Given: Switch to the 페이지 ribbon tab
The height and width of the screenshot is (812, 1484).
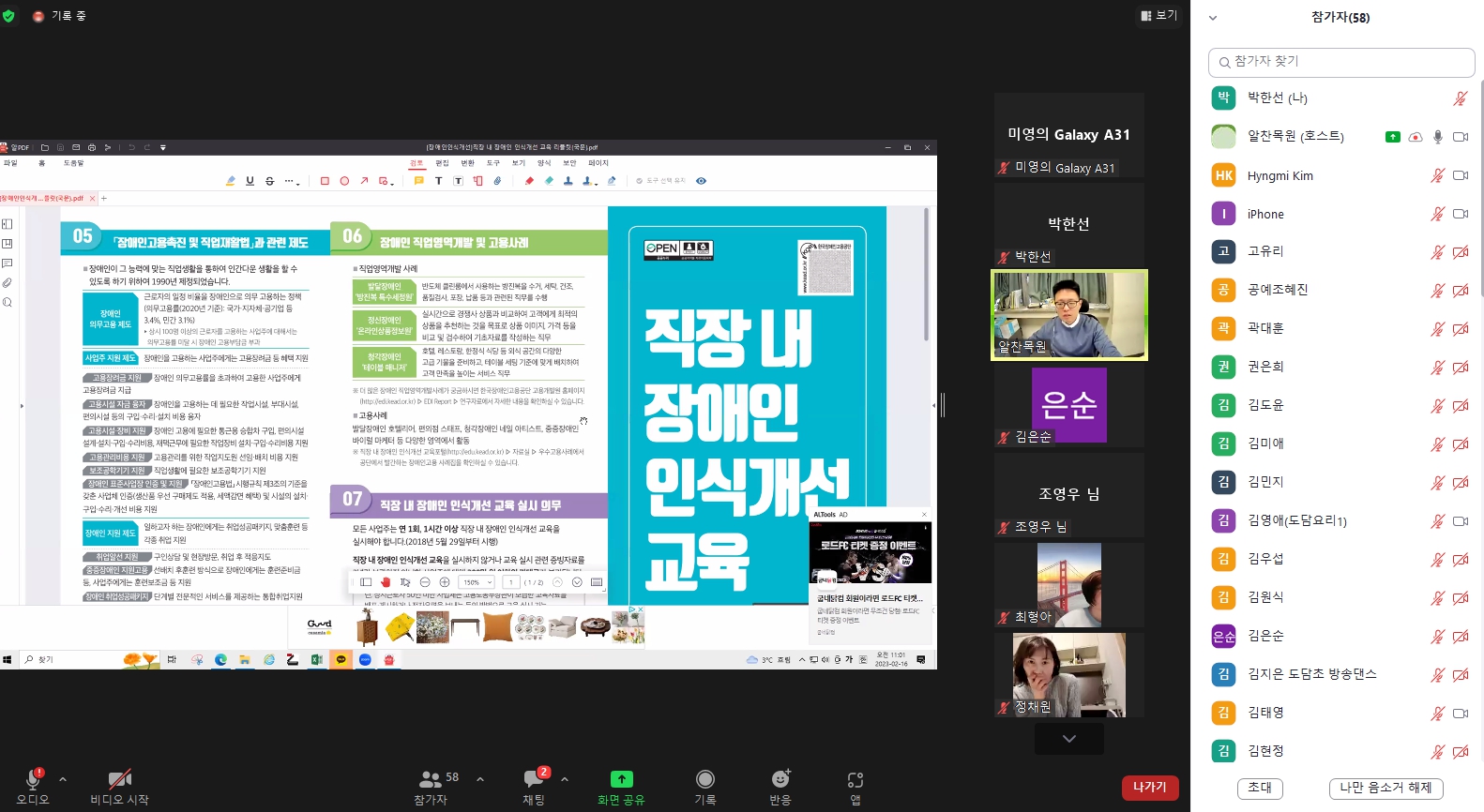Looking at the screenshot, I should (598, 163).
